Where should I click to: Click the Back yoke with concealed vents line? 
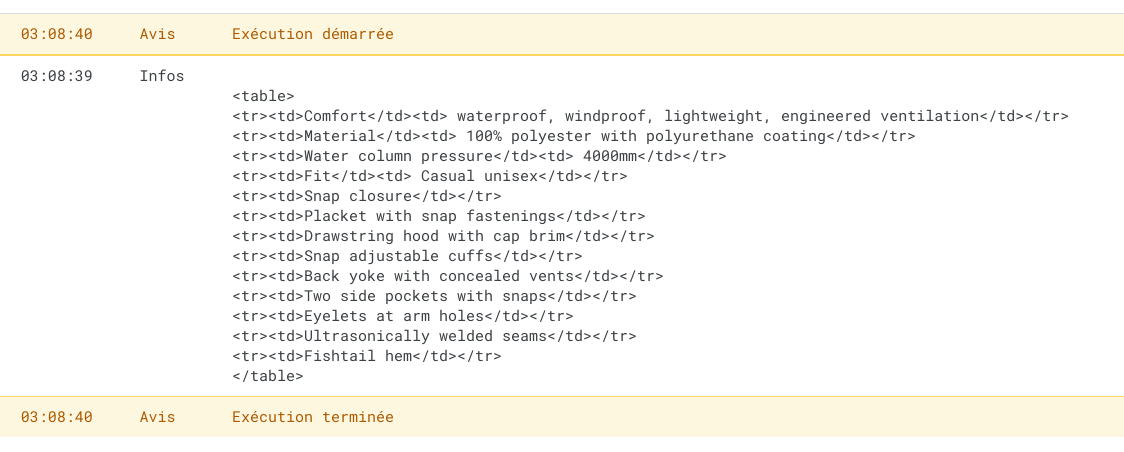tap(447, 276)
